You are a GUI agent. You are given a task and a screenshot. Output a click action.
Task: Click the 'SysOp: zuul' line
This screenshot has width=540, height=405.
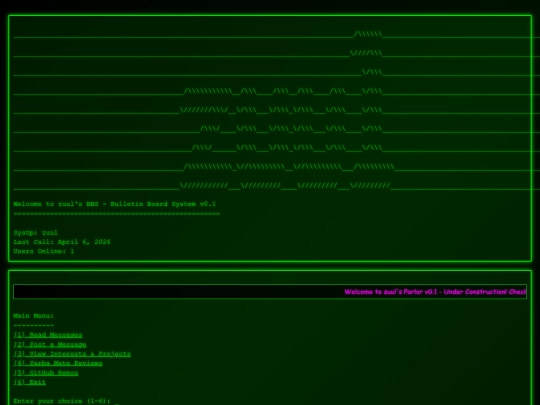[35, 233]
